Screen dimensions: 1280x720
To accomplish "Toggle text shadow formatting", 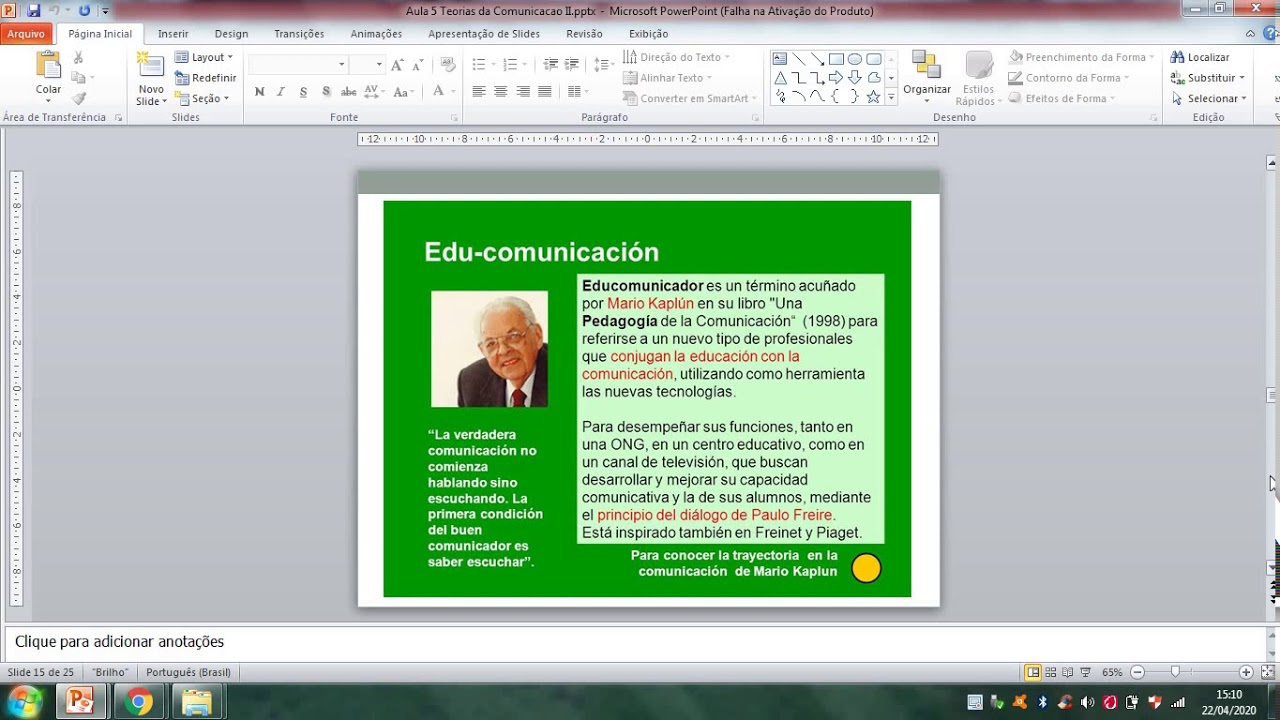I will click(x=326, y=92).
